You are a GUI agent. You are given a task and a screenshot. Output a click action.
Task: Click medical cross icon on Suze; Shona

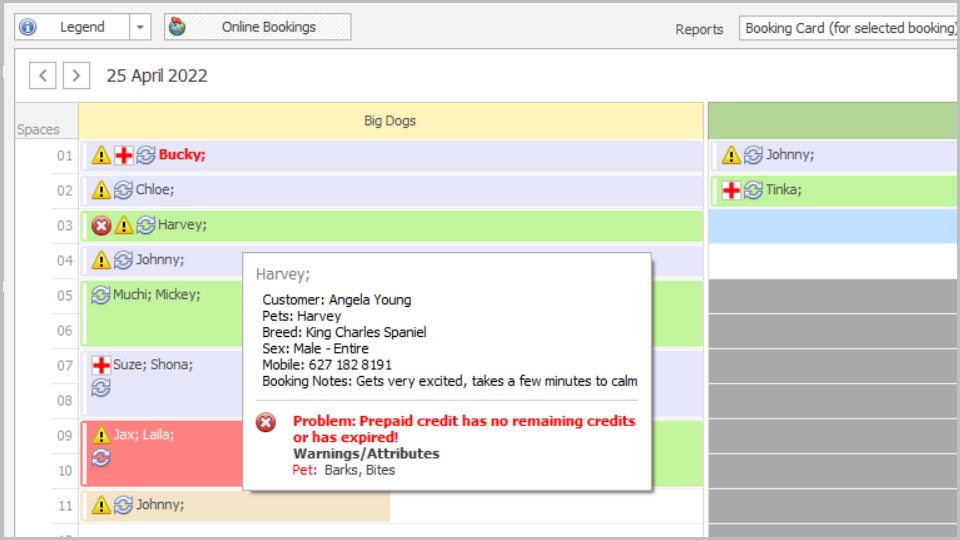[x=101, y=365]
